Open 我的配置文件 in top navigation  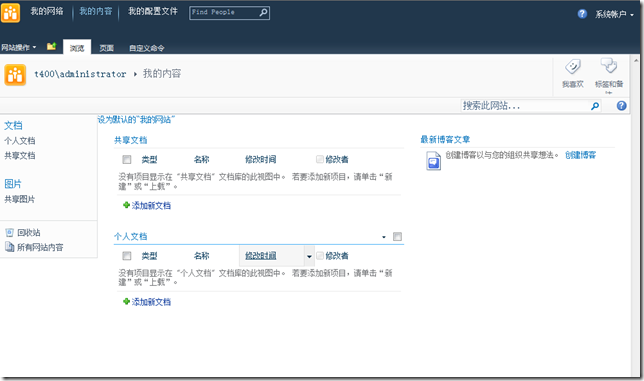coord(152,11)
